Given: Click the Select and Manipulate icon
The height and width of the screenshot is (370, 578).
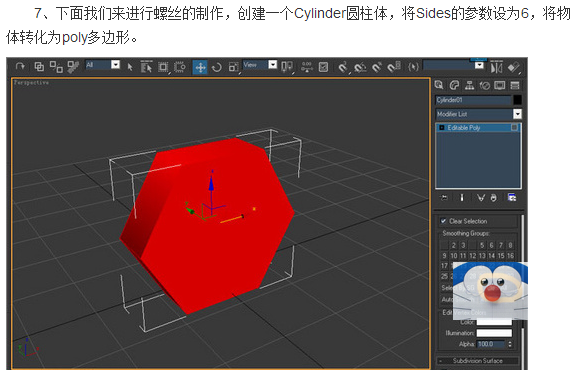Looking at the screenshot, I should [307, 67].
